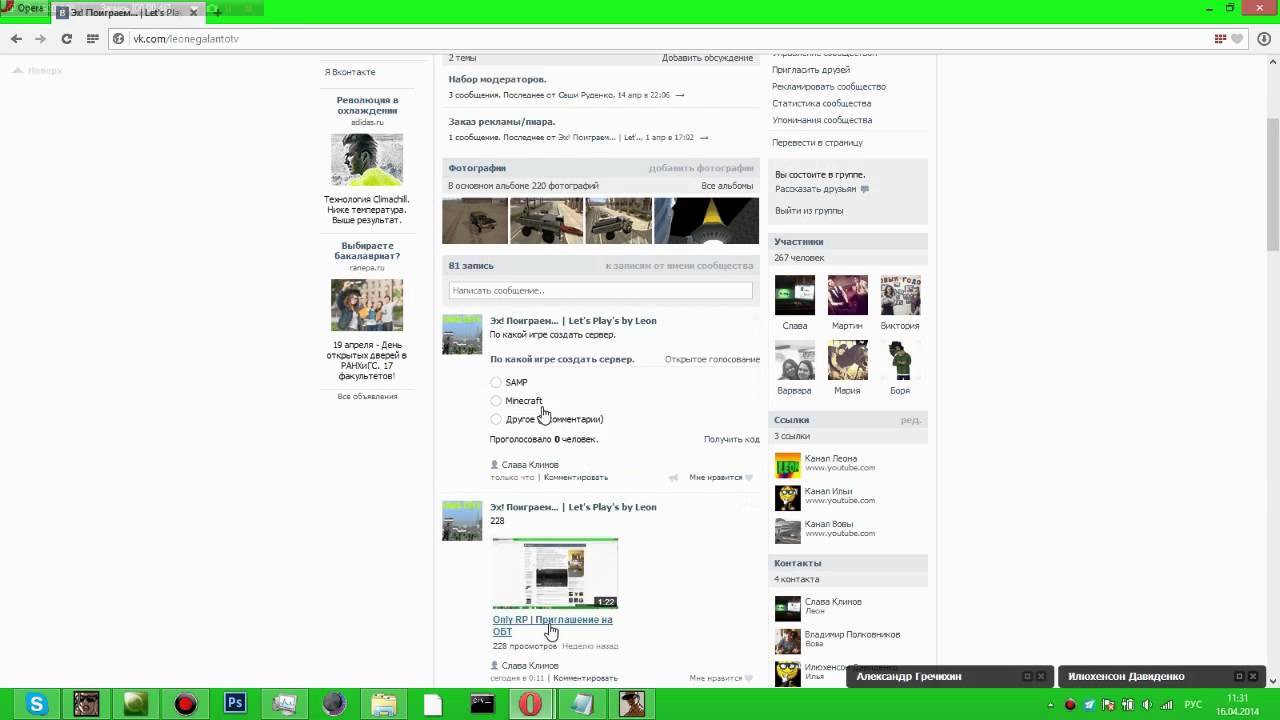Open Photoshop from the taskbar
This screenshot has width=1280, height=720.
click(x=235, y=704)
